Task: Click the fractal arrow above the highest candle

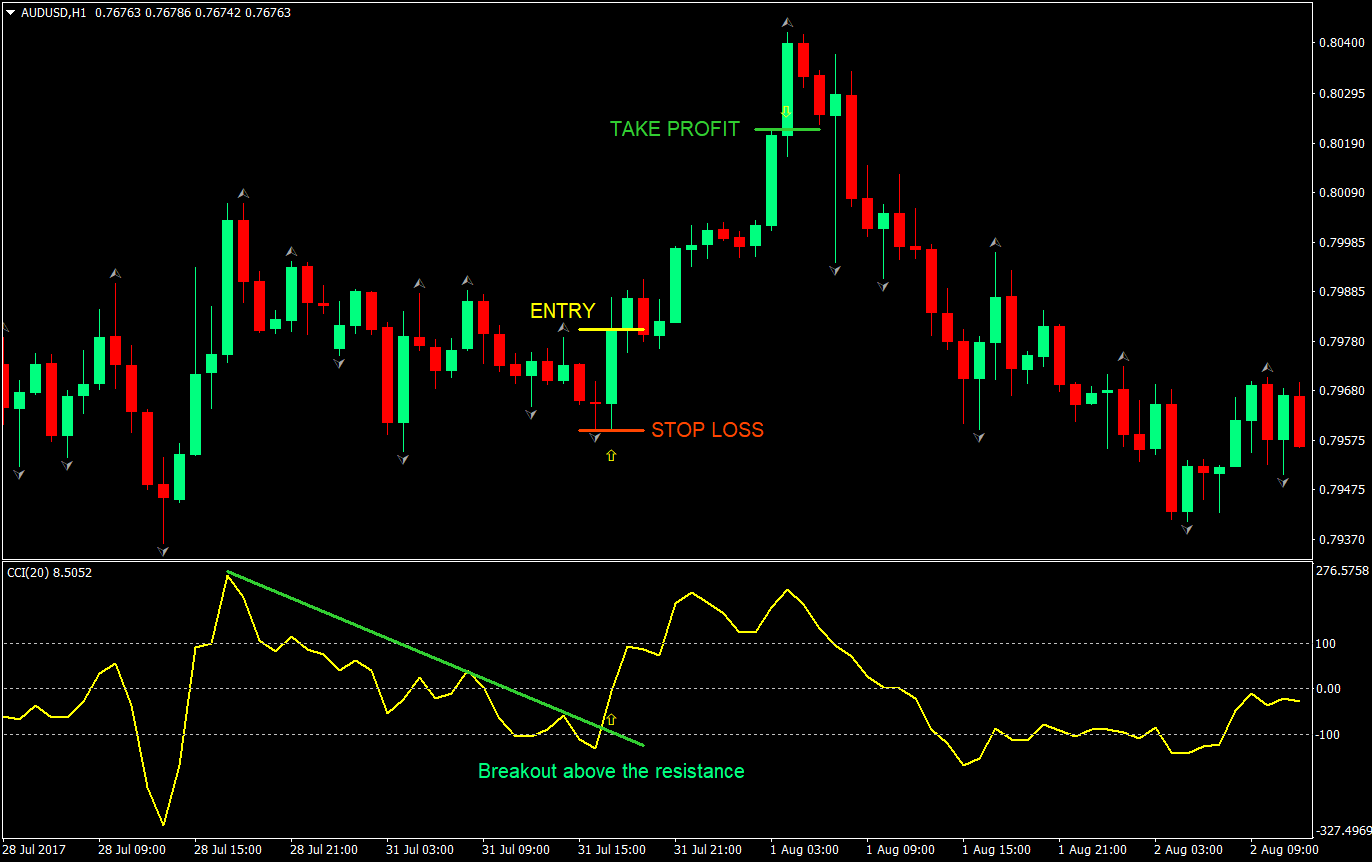Action: [x=787, y=22]
